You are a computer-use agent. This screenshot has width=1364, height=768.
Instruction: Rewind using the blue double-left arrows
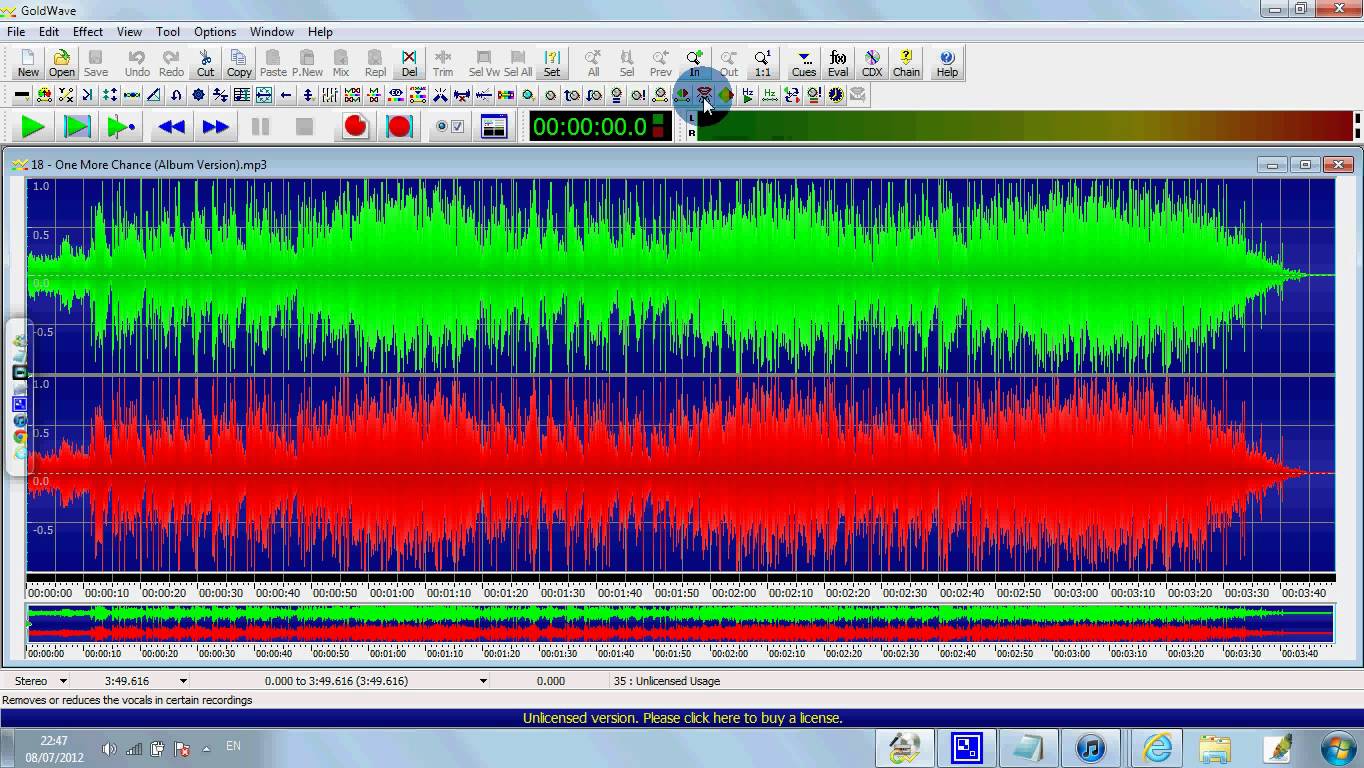click(x=171, y=127)
